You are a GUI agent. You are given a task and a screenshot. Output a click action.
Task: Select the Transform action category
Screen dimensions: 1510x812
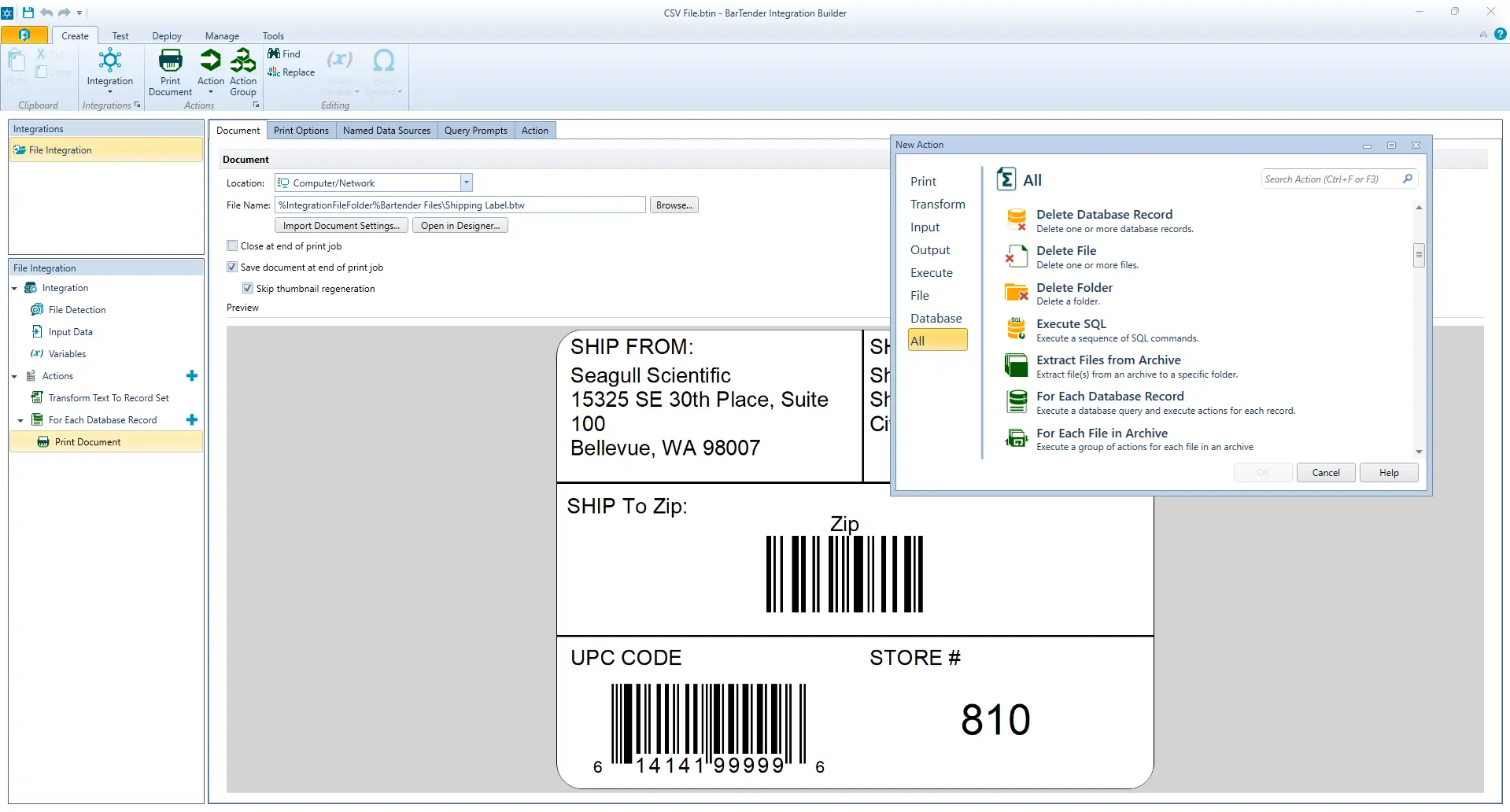click(937, 205)
